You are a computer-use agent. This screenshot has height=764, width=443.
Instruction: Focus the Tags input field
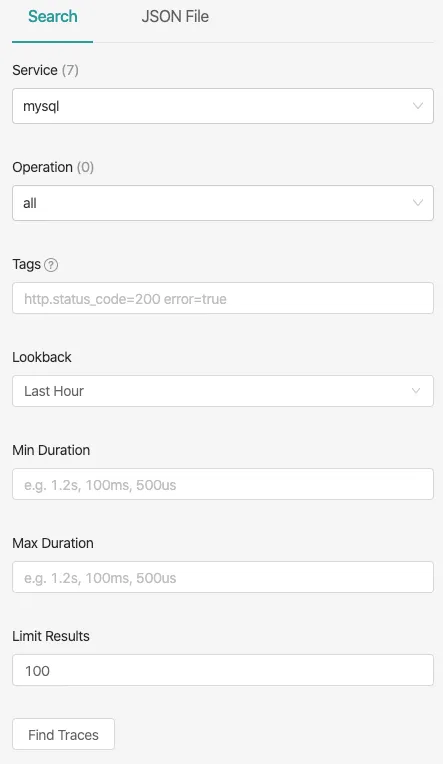[223, 298]
